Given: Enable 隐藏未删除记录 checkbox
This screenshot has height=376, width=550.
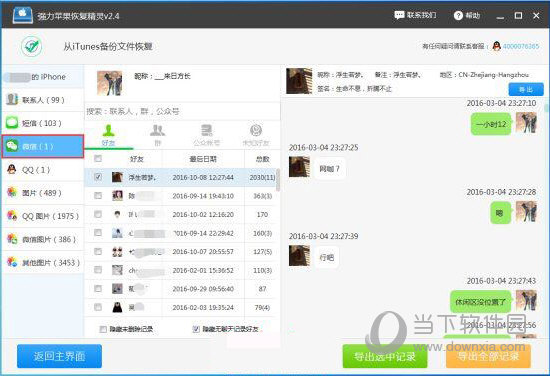Looking at the screenshot, I should (103, 329).
